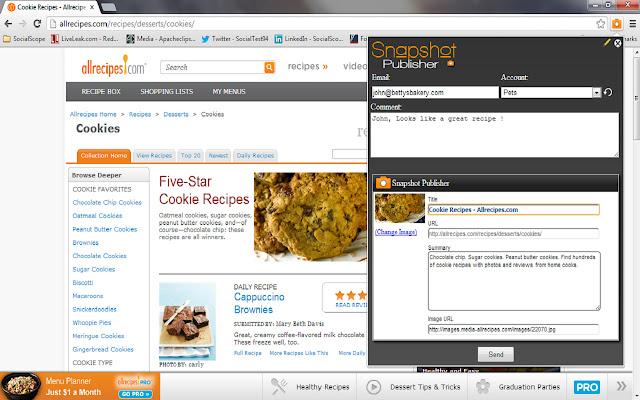Click the browser Forward arrow
The image size is (640, 400).
coord(22,24)
